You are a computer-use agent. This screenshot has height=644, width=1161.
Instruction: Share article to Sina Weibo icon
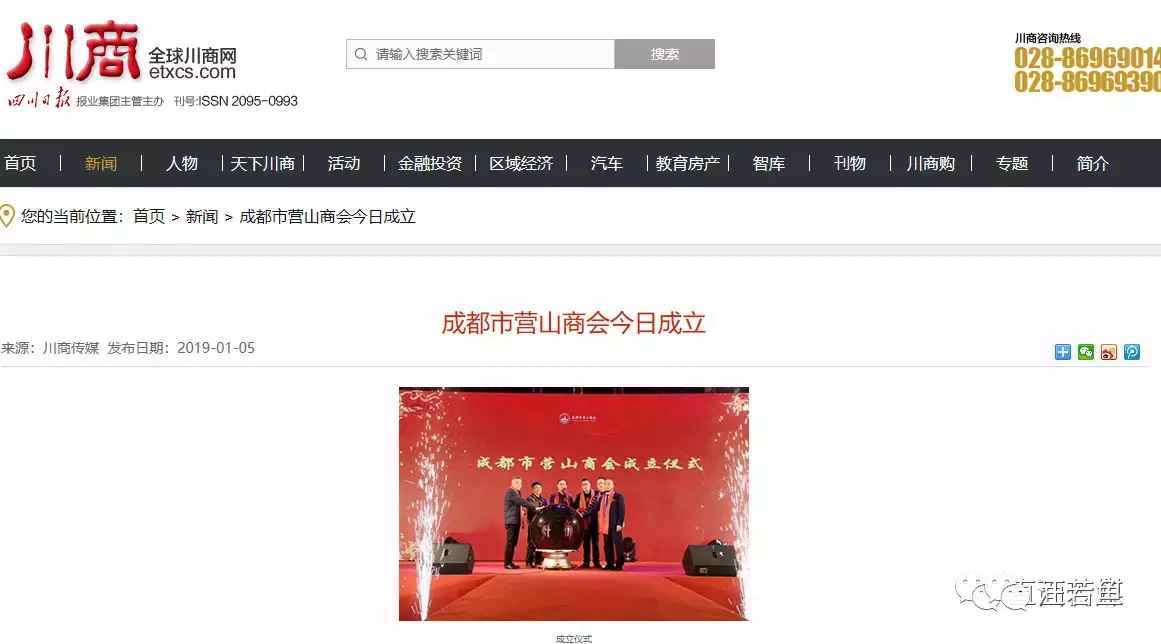[x=1108, y=352]
